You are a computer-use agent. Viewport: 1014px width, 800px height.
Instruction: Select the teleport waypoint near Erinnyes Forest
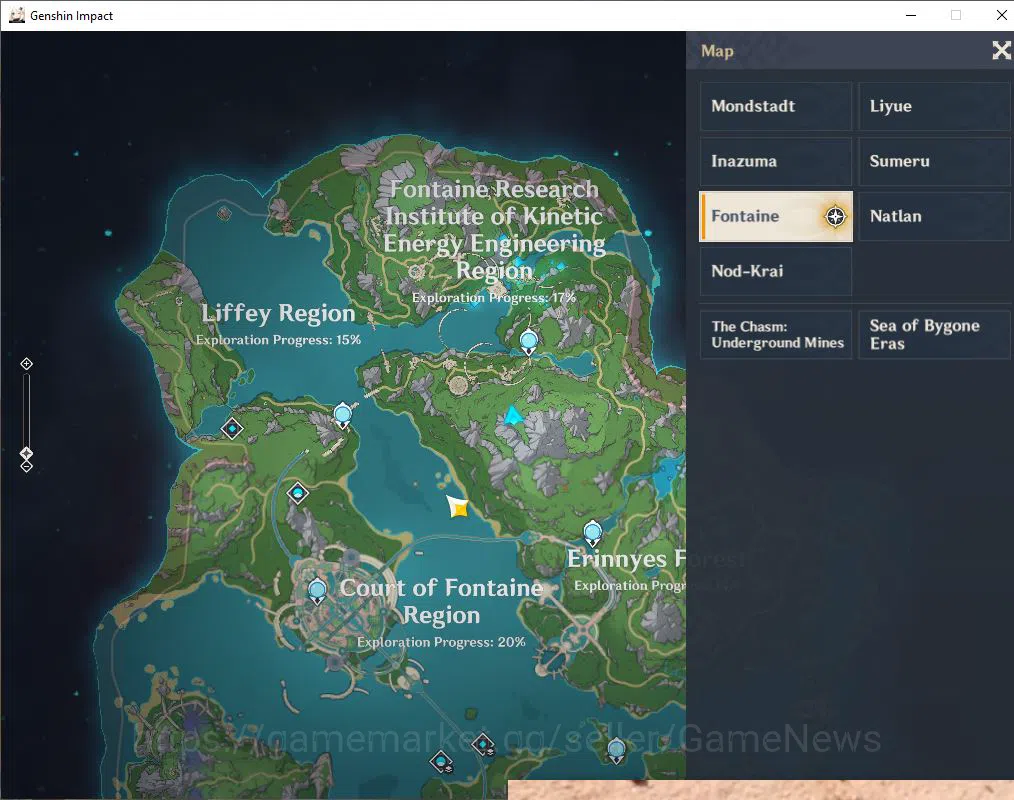(x=592, y=534)
